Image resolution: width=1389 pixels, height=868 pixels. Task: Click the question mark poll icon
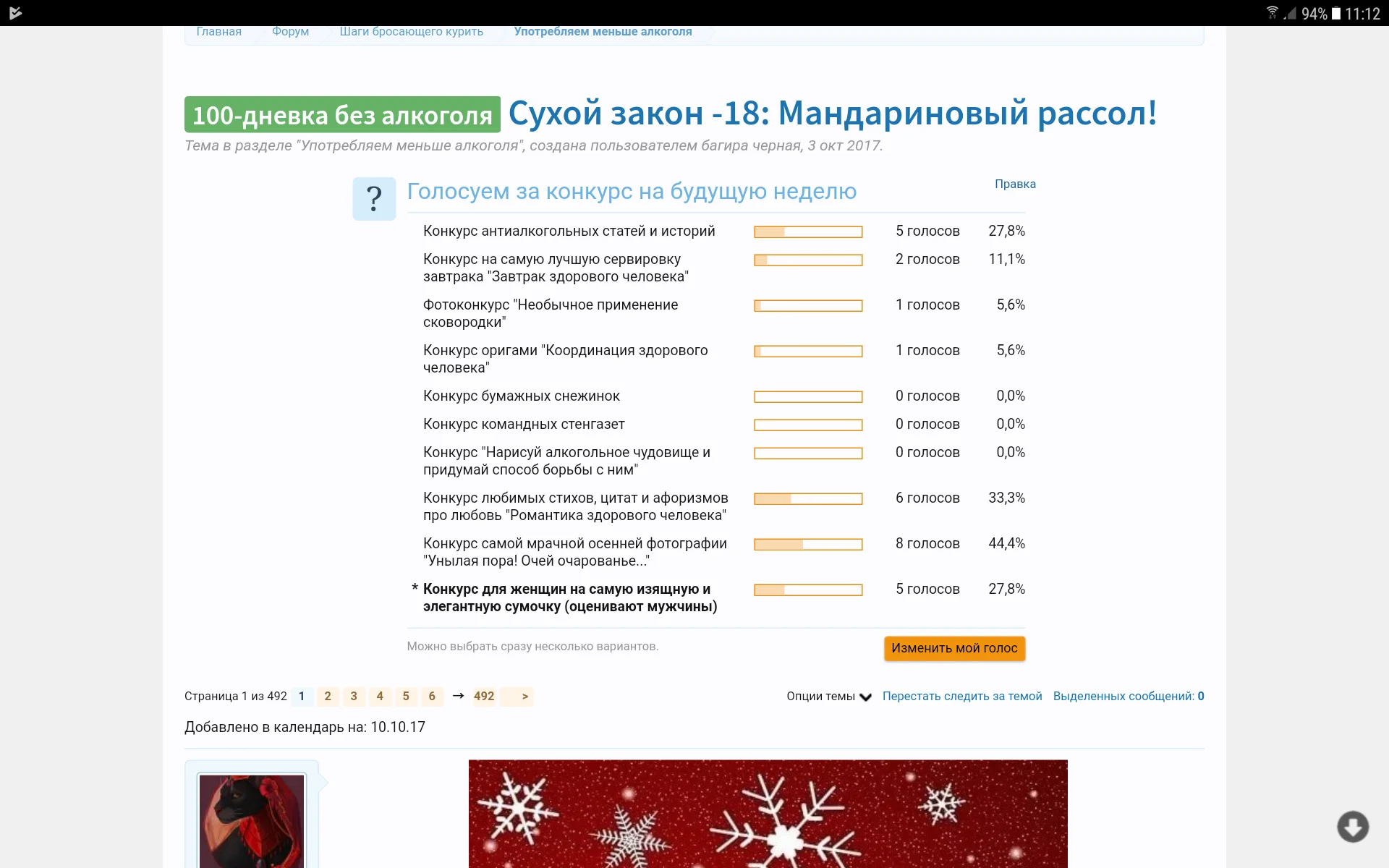pyautogui.click(x=373, y=197)
